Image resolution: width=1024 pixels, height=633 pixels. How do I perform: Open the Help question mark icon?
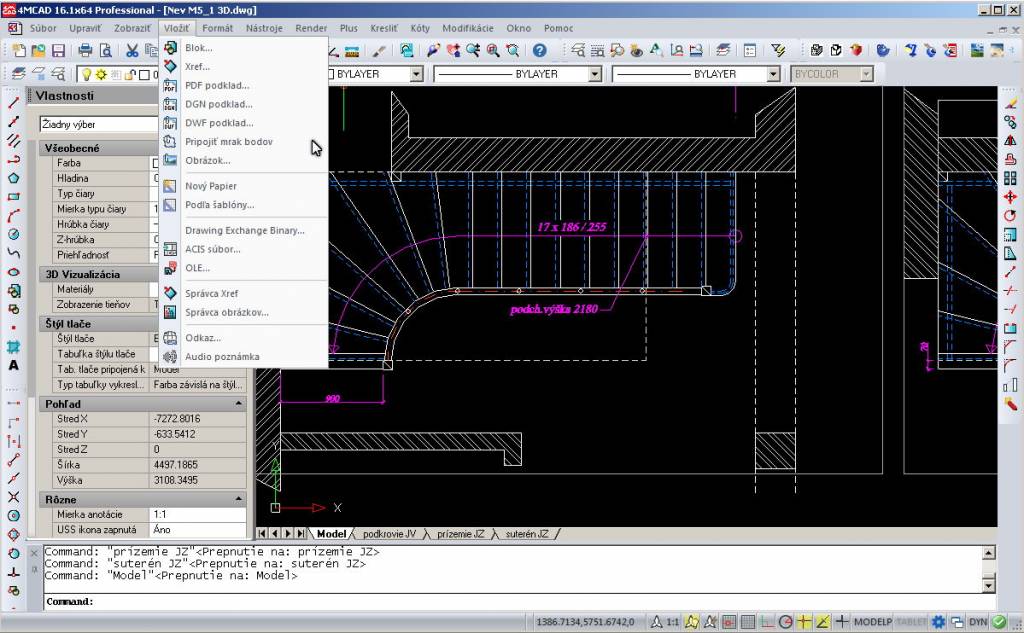coord(539,50)
